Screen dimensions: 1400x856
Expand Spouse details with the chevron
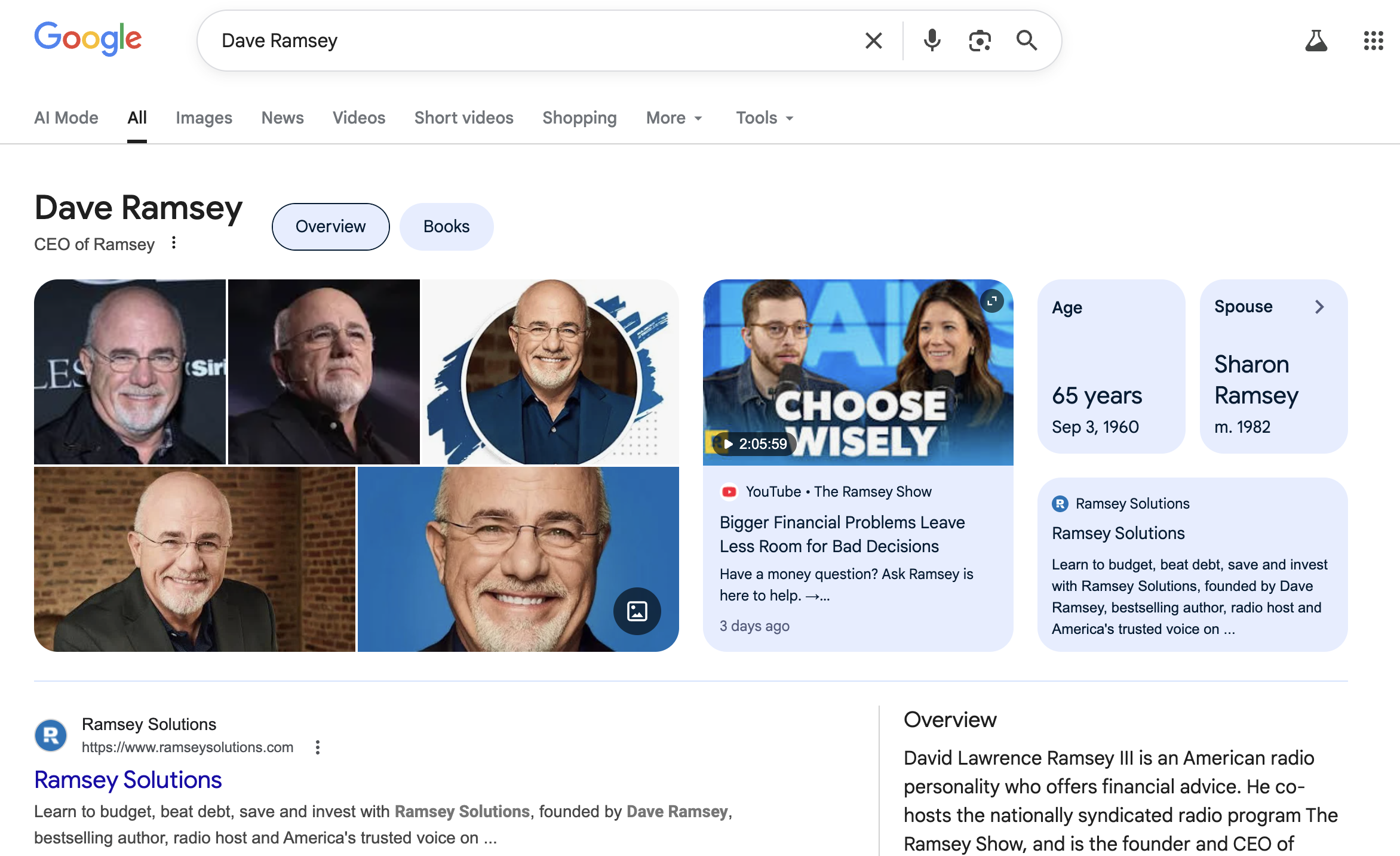coord(1319,307)
